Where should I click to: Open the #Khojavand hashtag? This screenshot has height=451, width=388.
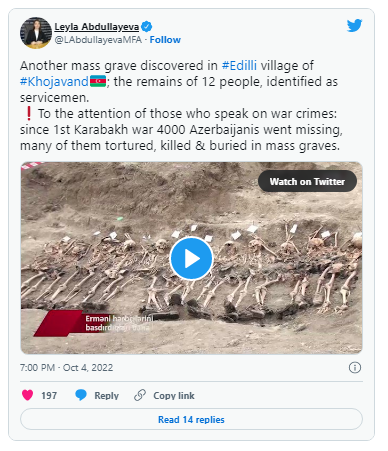(54, 81)
